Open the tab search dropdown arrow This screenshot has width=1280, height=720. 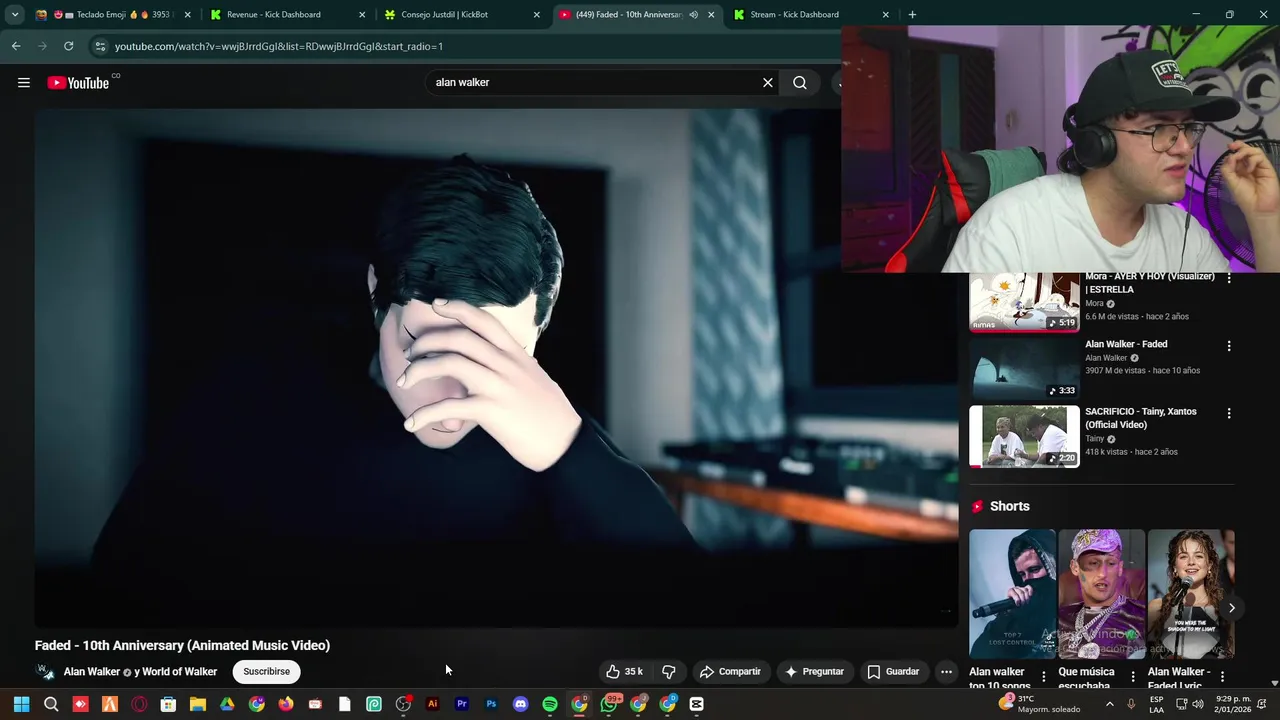[x=14, y=15]
